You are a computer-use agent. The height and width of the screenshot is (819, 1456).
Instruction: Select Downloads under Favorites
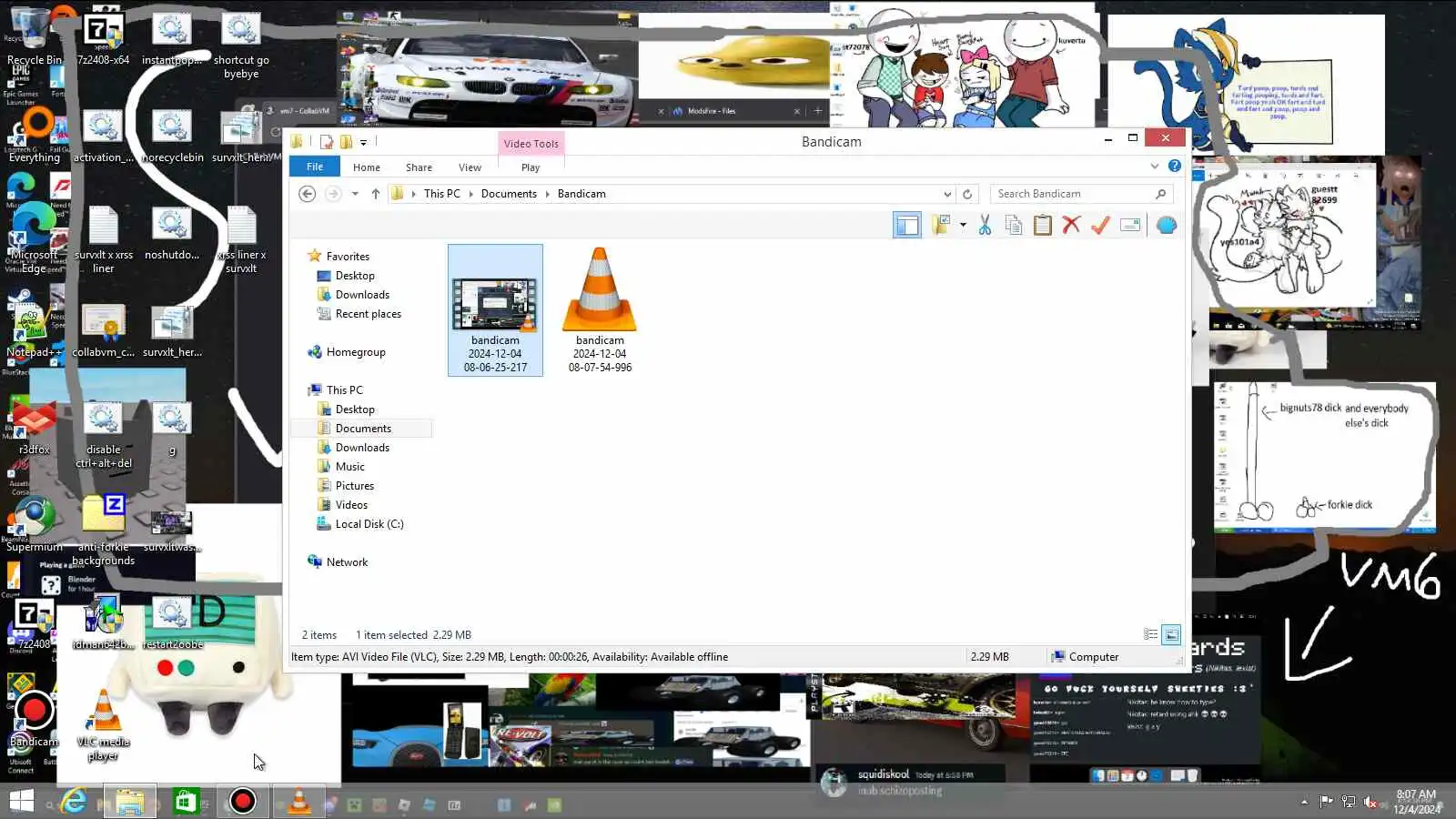point(362,295)
